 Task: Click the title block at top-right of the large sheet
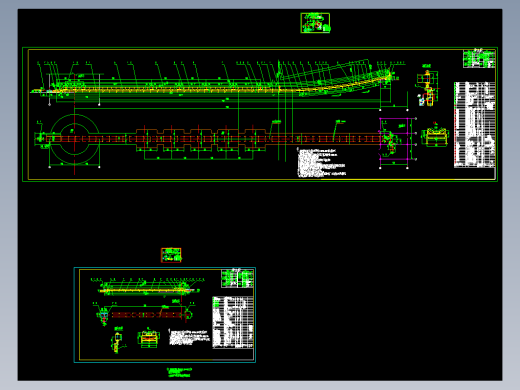(479, 58)
